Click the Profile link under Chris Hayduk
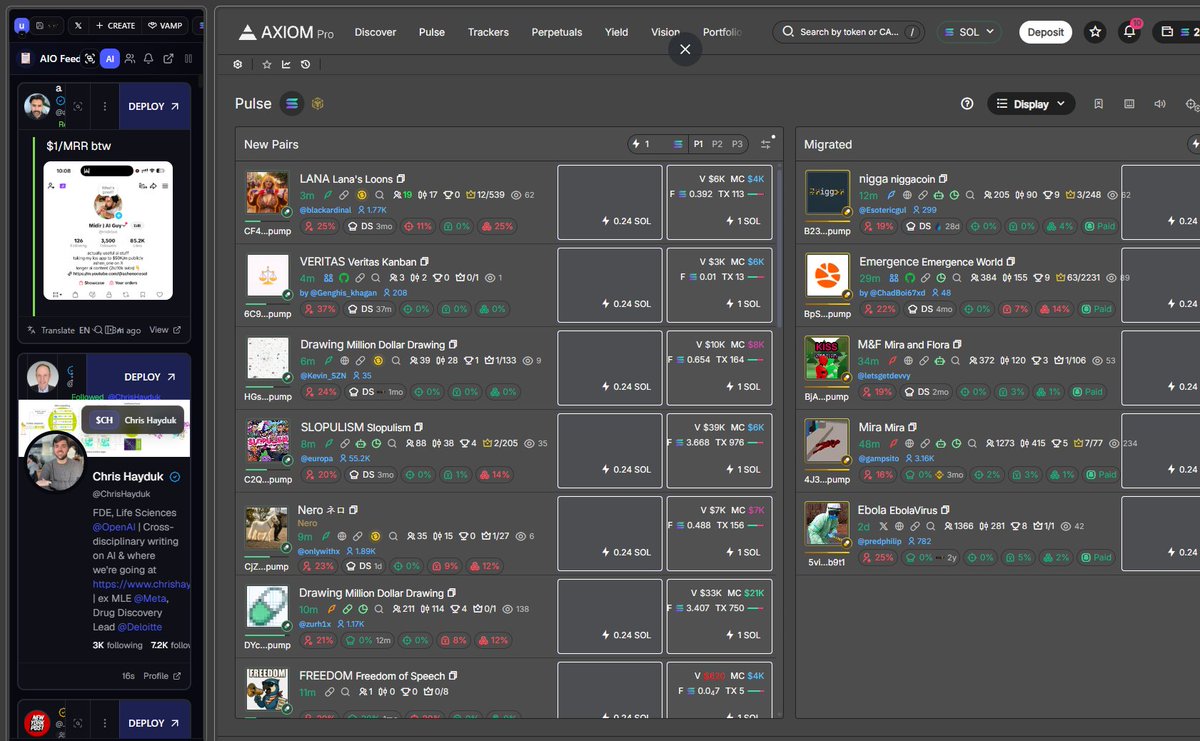This screenshot has width=1200, height=741. (x=162, y=676)
